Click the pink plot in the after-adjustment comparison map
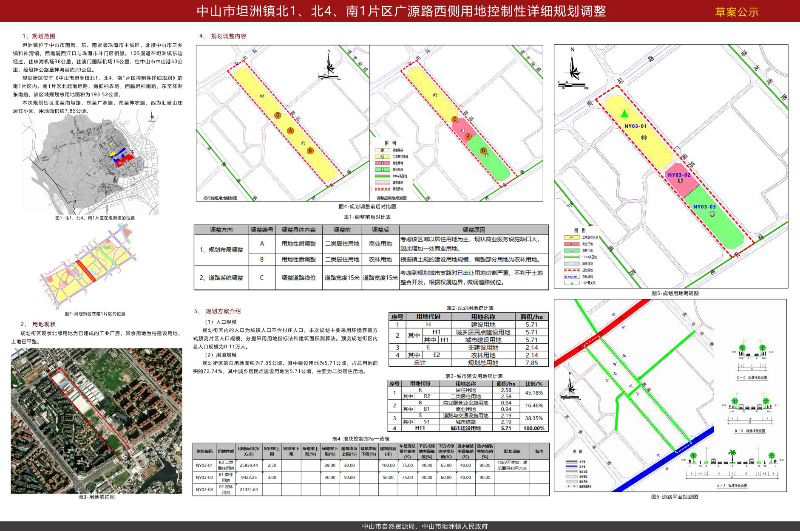The image size is (800, 531). (463, 132)
